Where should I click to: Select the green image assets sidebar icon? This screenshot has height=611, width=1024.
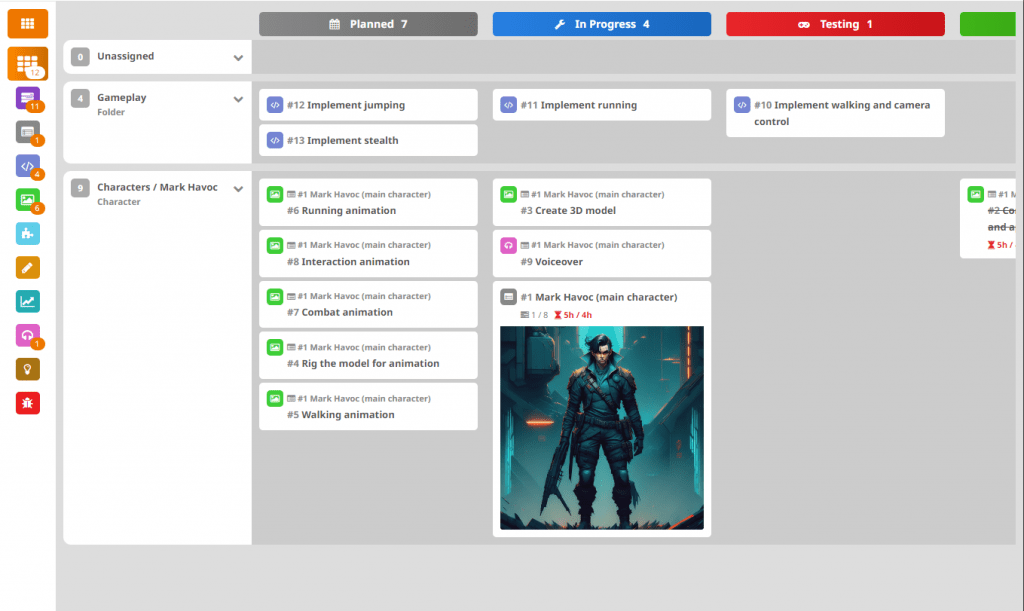pos(27,200)
